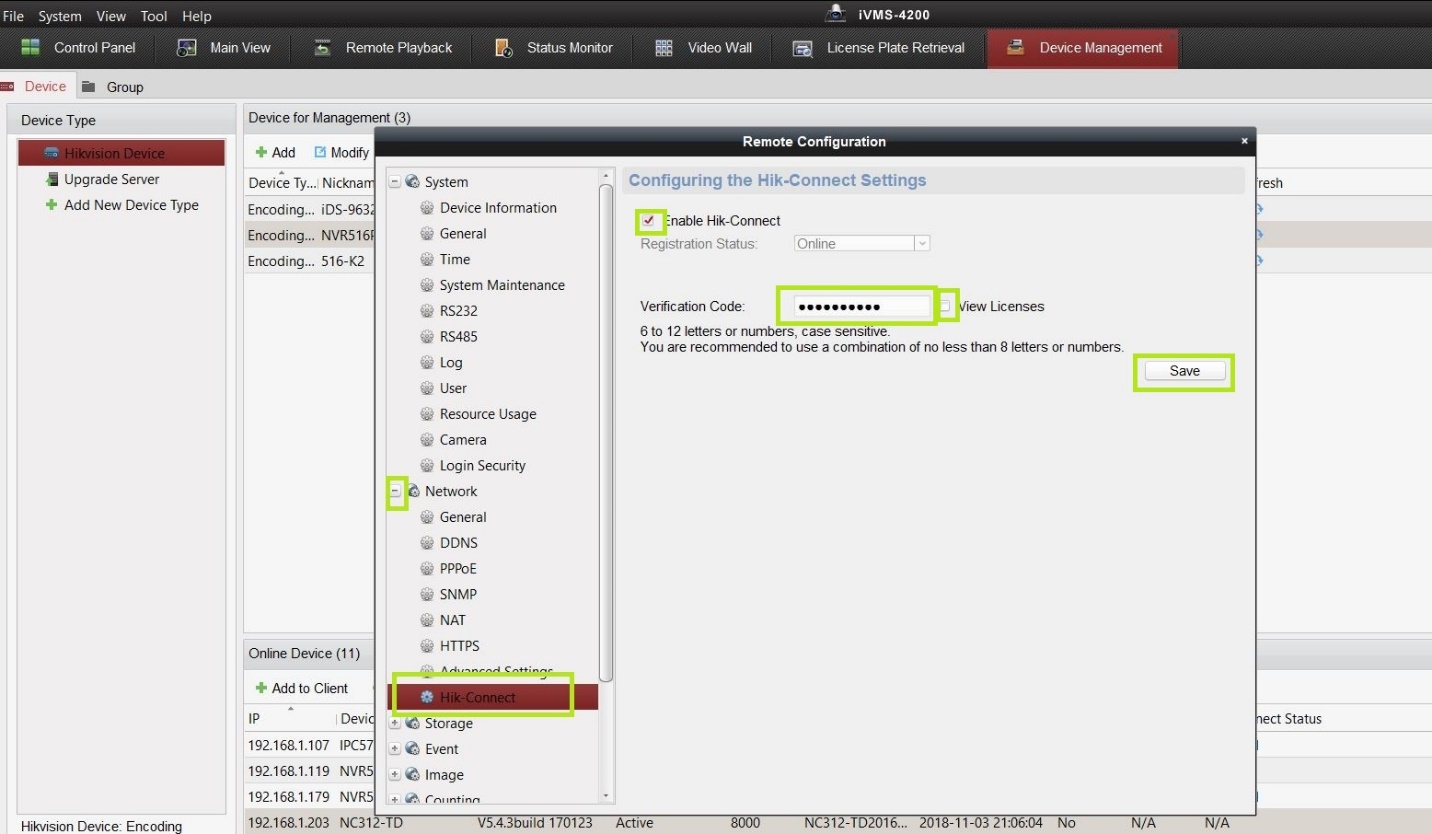This screenshot has height=834, width=1432.
Task: Select online device 192.168.1.107
Action: click(x=310, y=745)
